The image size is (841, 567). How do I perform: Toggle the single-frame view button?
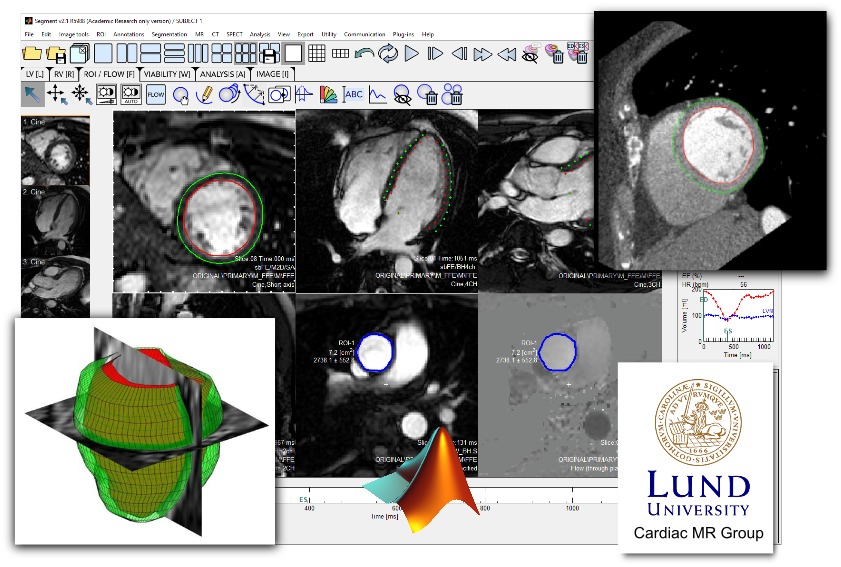click(x=293, y=54)
